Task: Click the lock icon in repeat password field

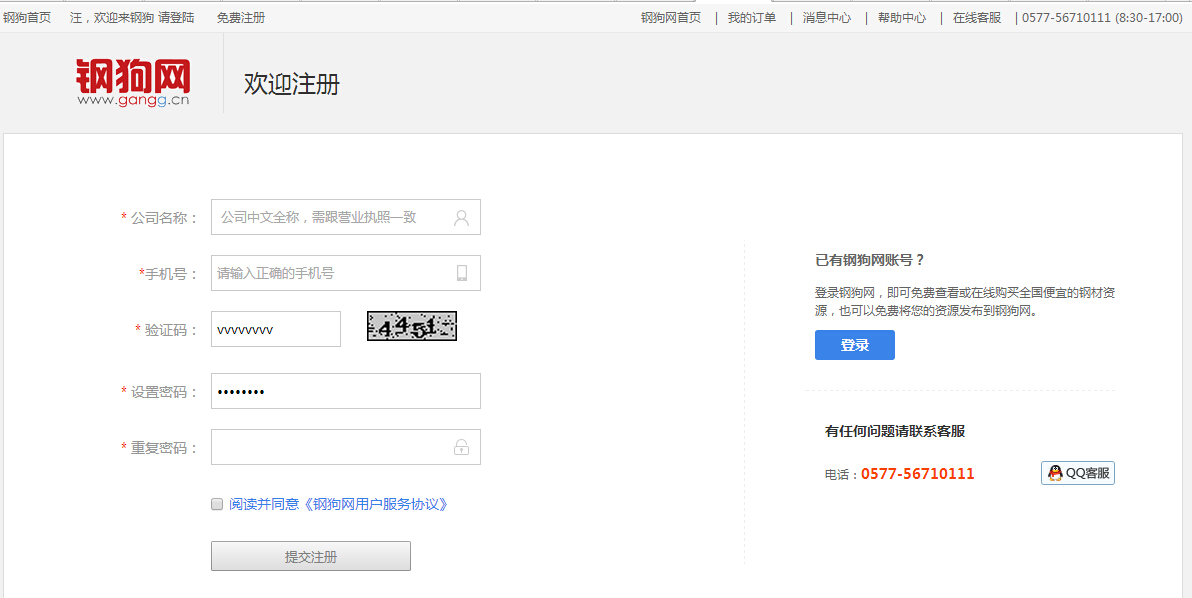Action: click(x=461, y=448)
